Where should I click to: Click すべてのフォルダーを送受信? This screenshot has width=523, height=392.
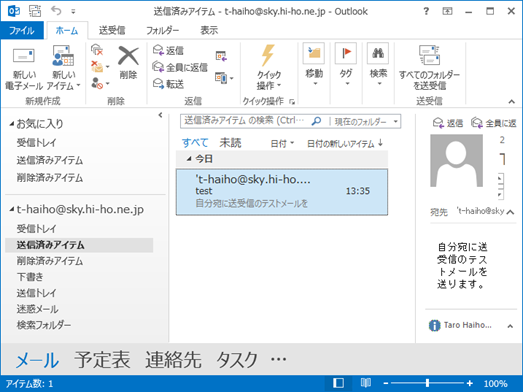pyautogui.click(x=429, y=68)
